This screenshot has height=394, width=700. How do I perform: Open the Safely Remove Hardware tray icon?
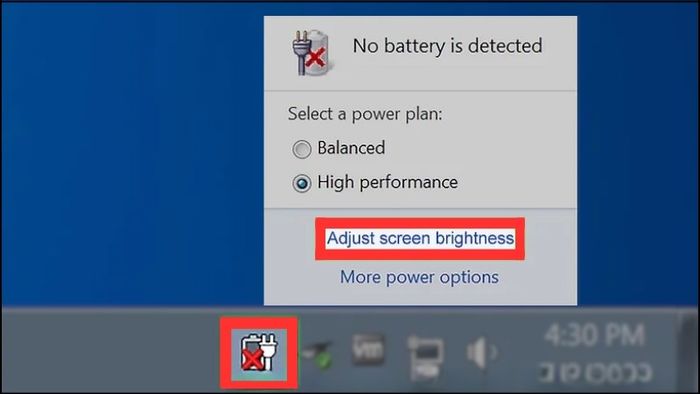(317, 354)
